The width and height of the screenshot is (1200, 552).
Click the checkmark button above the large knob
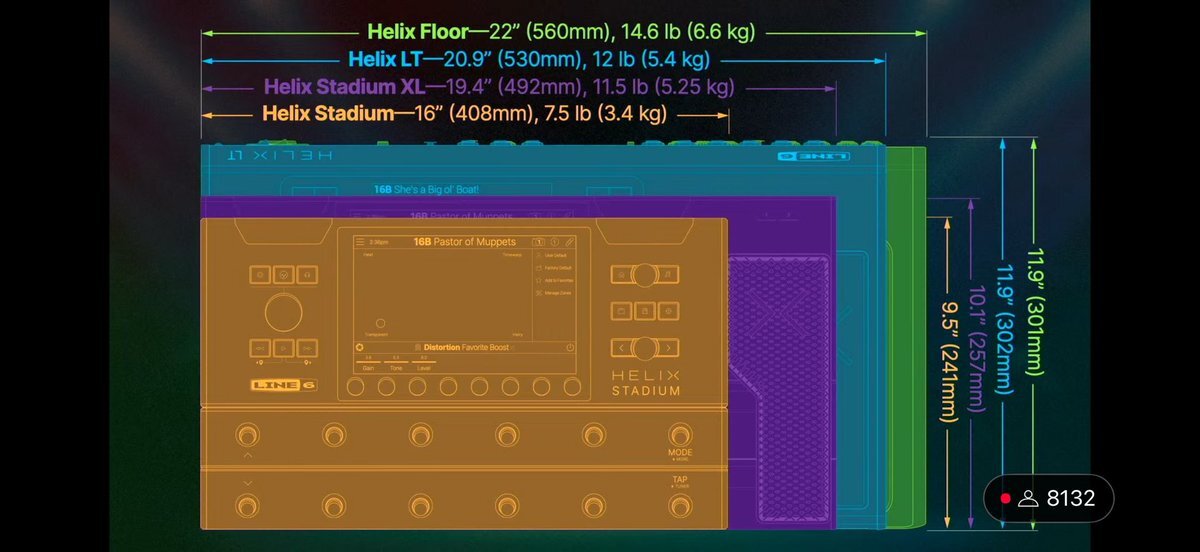coord(284,275)
